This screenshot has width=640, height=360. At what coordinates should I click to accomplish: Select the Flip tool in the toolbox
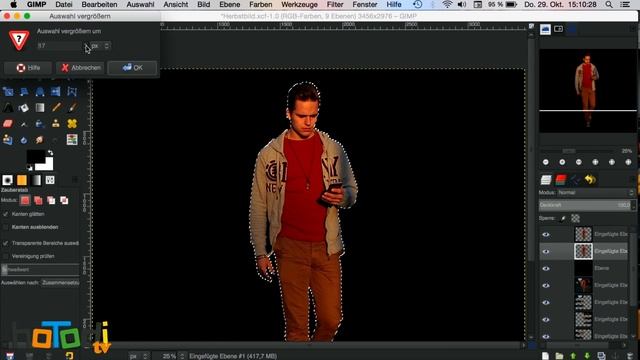[56, 91]
